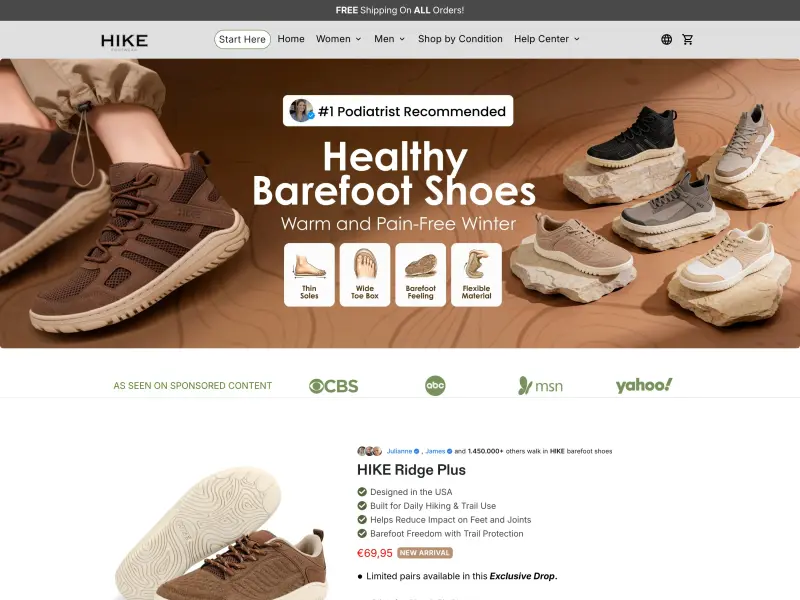Open the shopping cart icon

coord(687,39)
